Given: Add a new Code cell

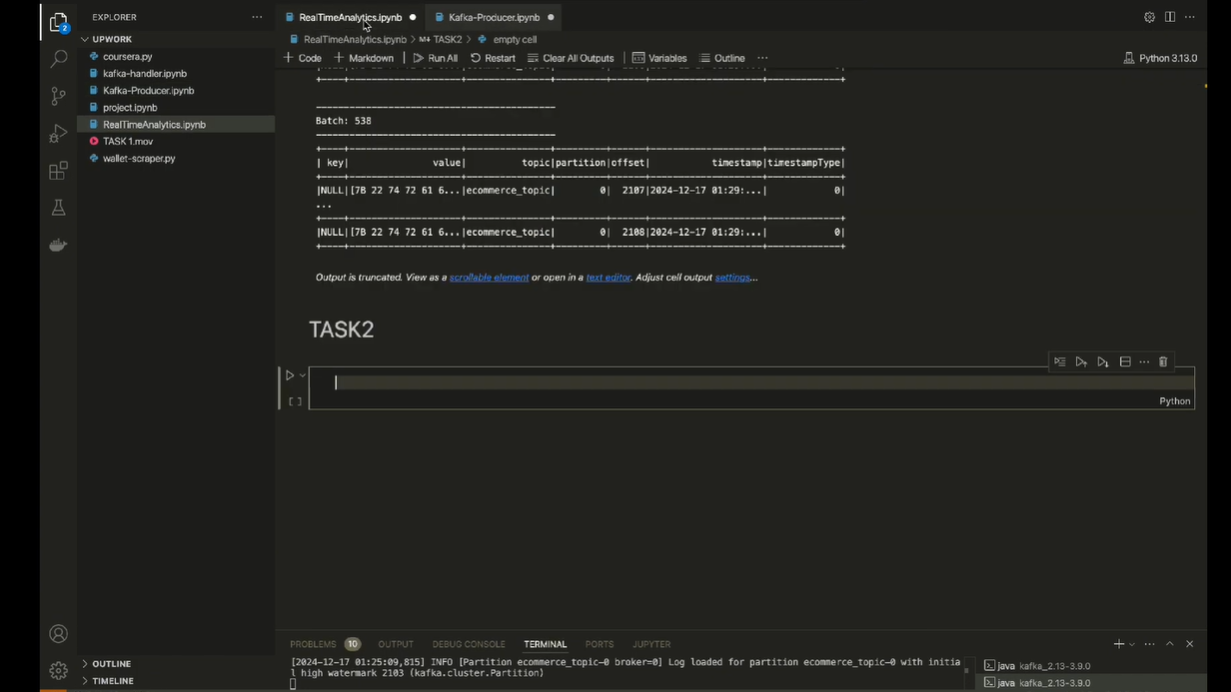Looking at the screenshot, I should [302, 58].
